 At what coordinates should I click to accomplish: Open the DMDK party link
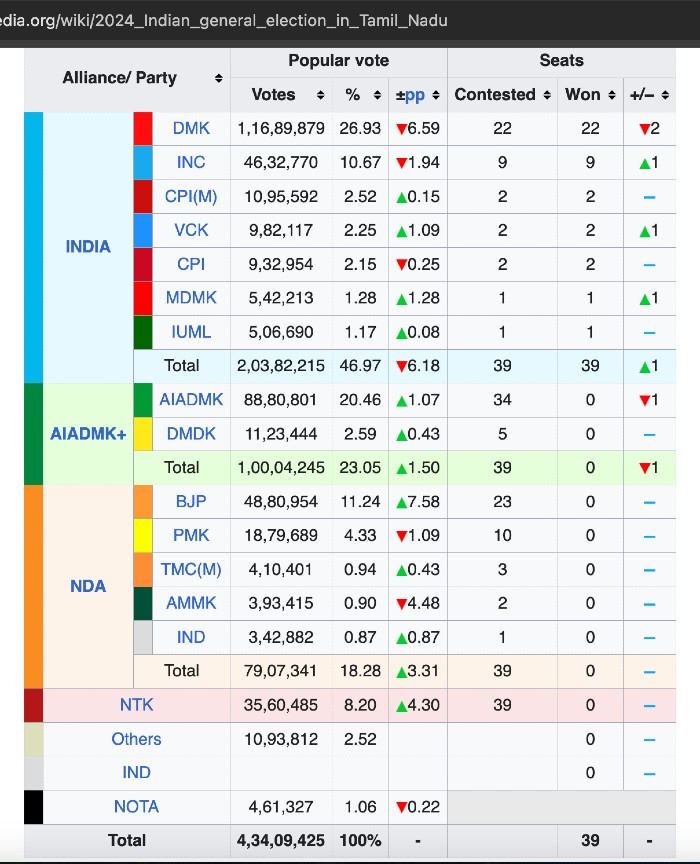pos(191,434)
